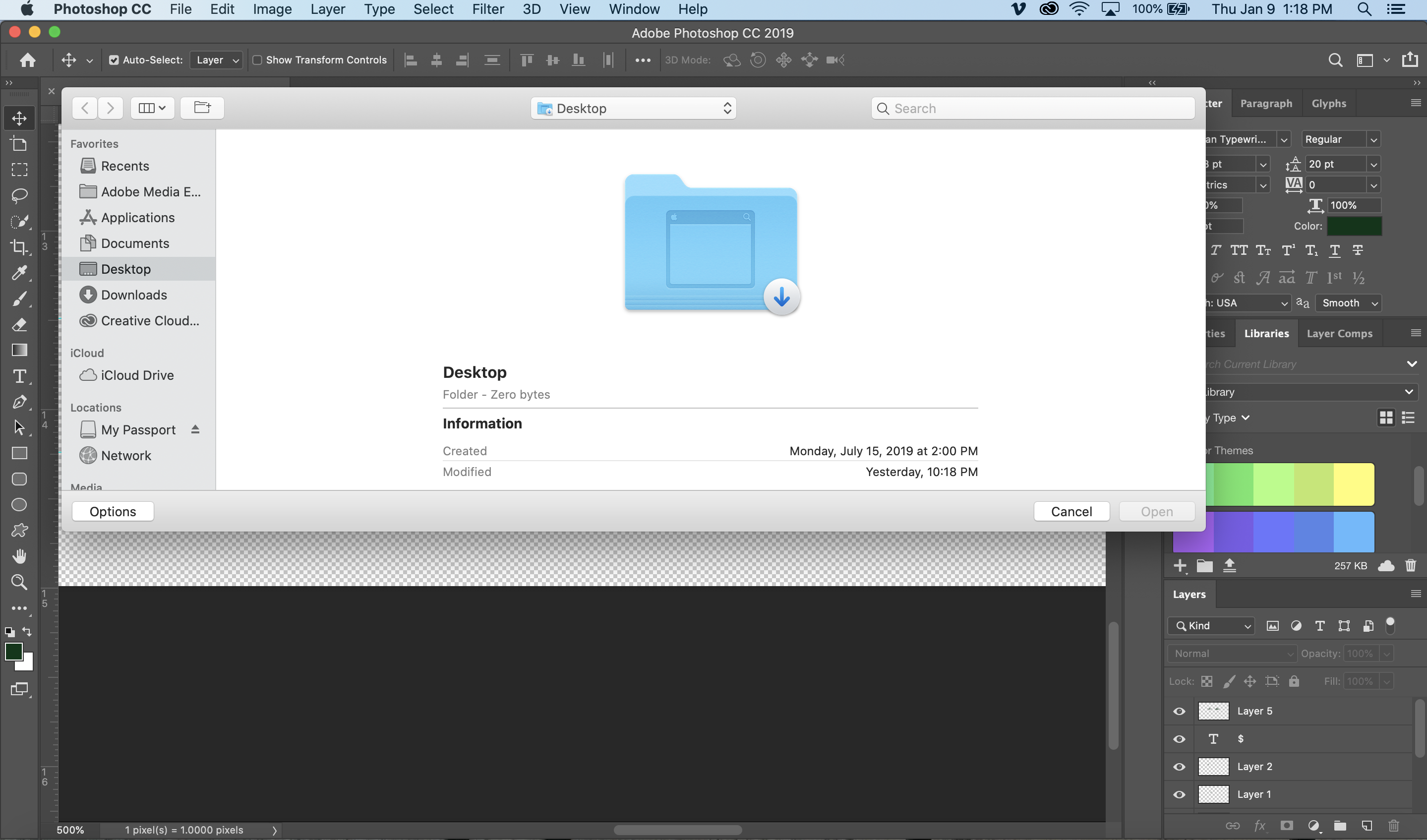Open the Filter menu
This screenshot has width=1427, height=840.
[x=487, y=9]
